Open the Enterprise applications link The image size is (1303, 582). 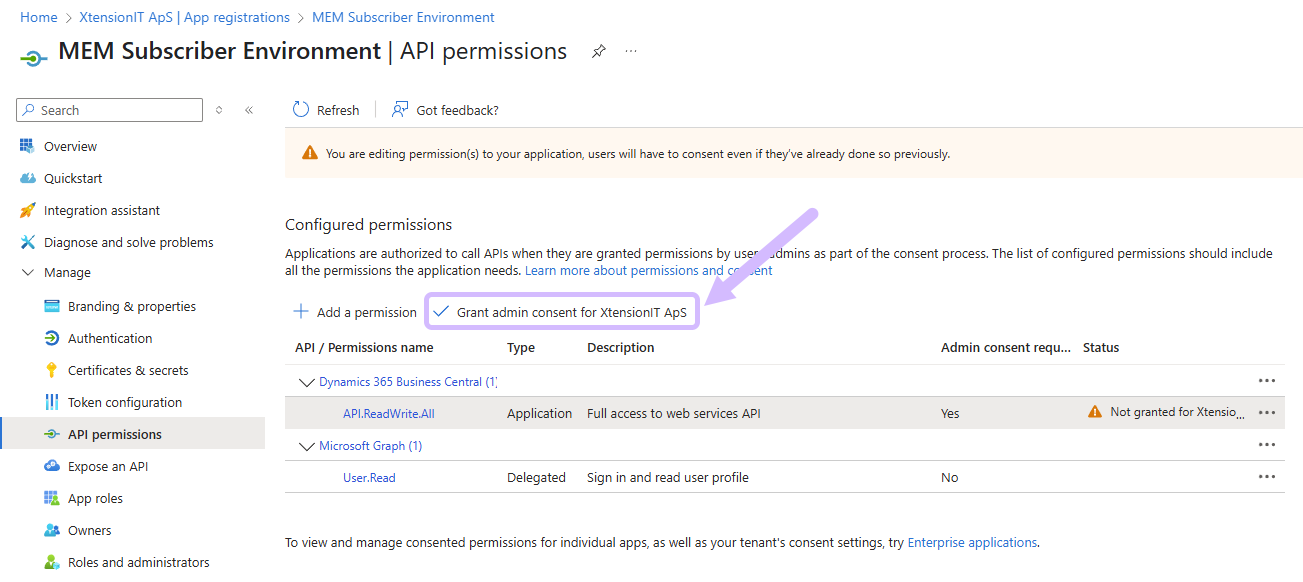click(x=971, y=542)
